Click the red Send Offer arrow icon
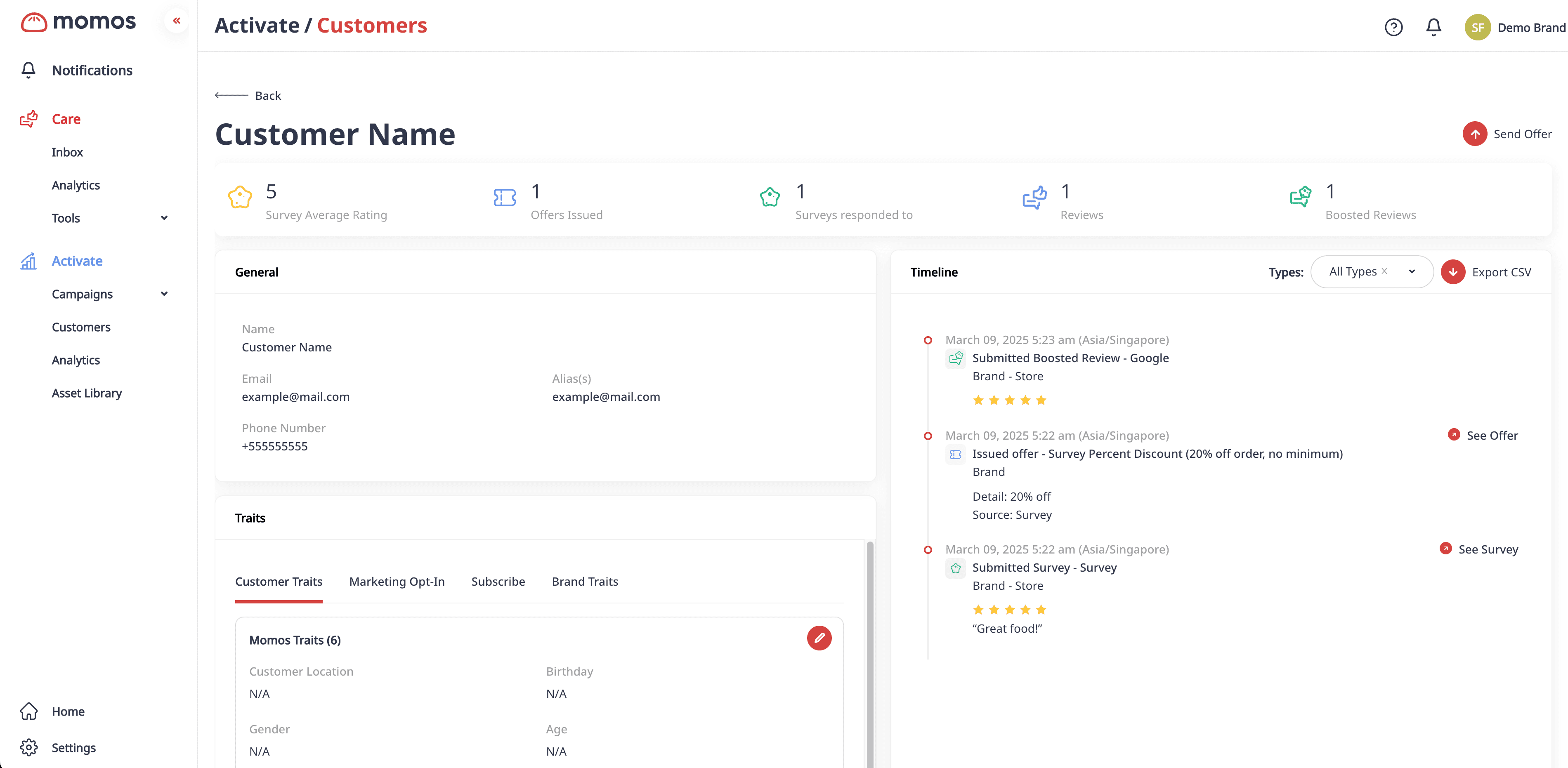Screen dimensions: 1568x768 [1474, 134]
